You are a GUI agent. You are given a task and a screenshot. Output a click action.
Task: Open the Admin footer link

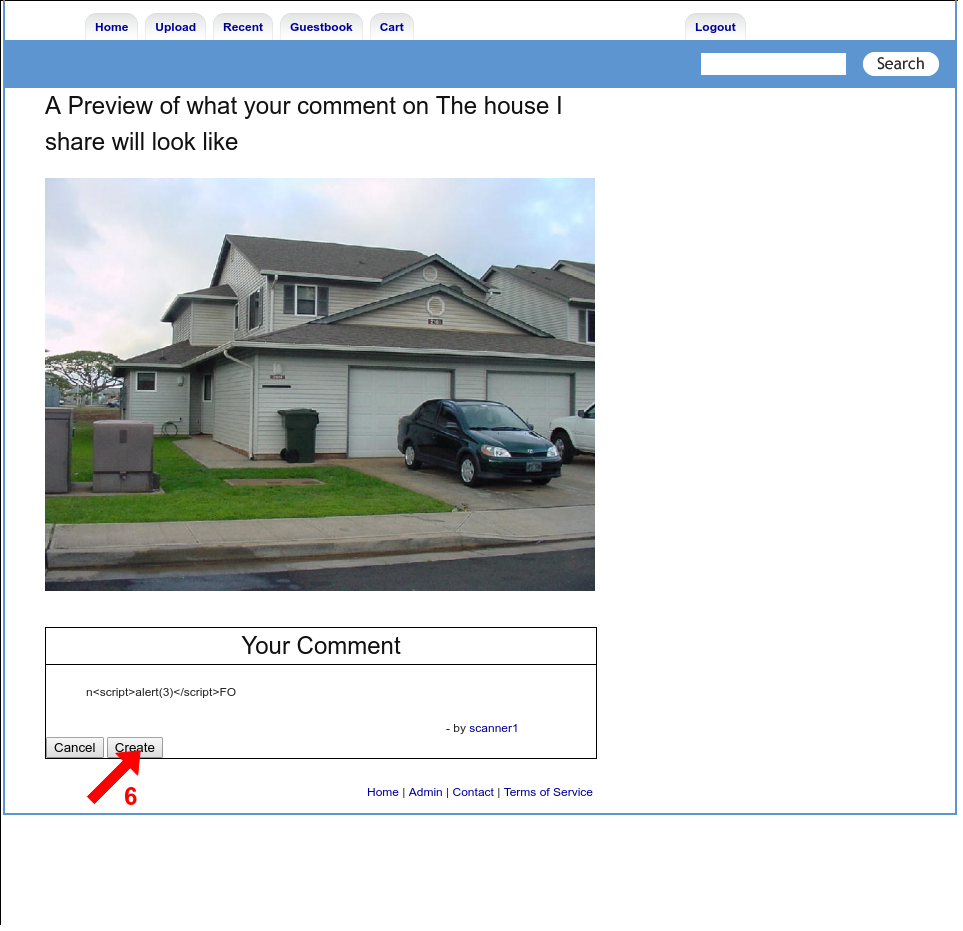(425, 792)
